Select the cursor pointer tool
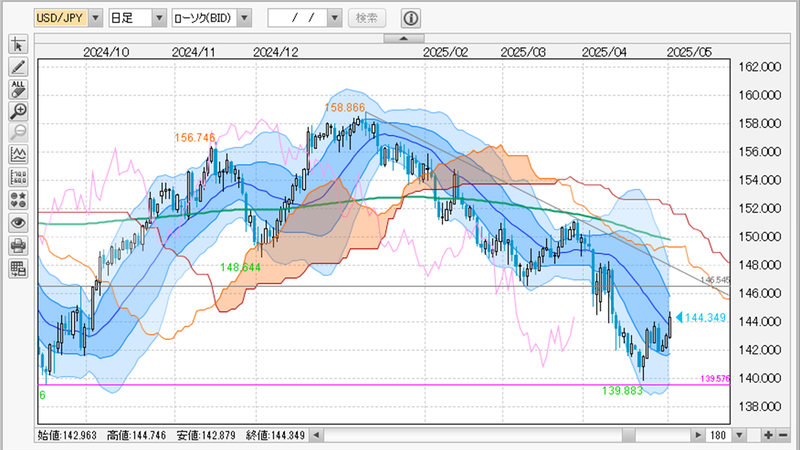 pyautogui.click(x=18, y=45)
